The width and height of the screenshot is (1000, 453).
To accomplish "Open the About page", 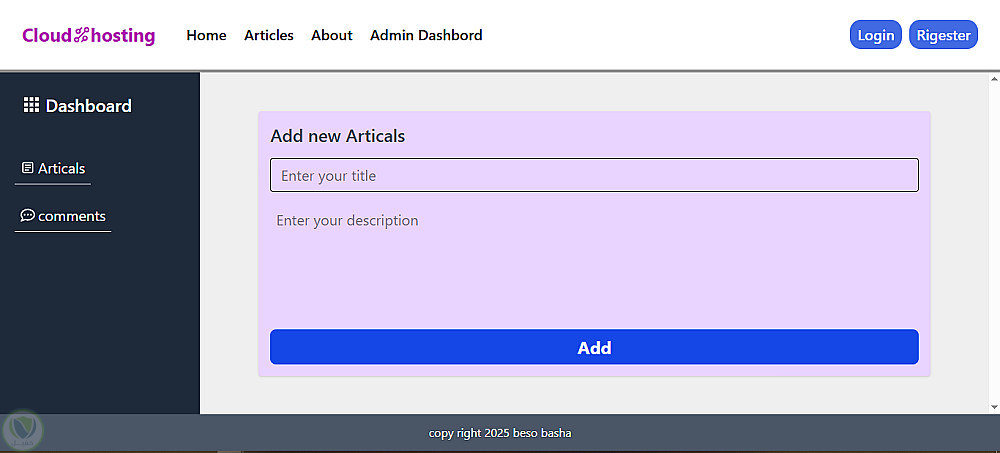I will pyautogui.click(x=331, y=35).
